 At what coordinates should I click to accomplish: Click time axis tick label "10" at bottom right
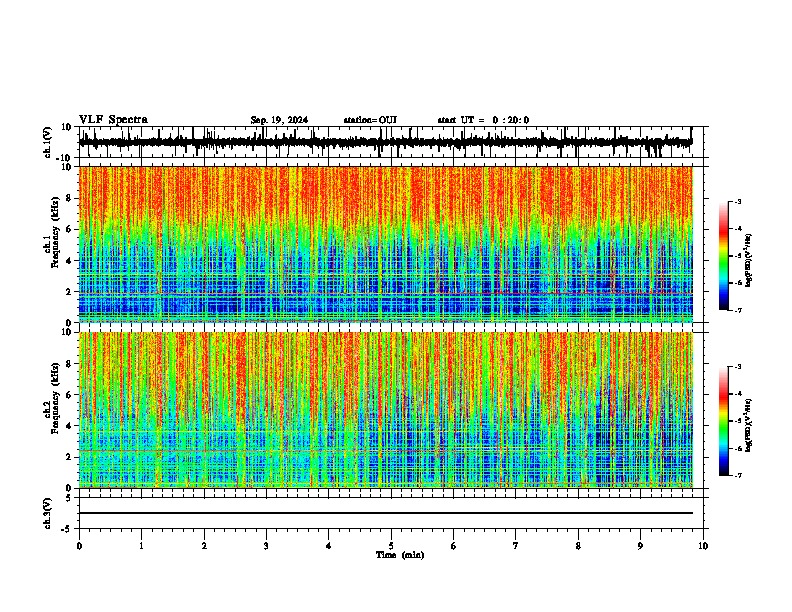click(x=703, y=546)
